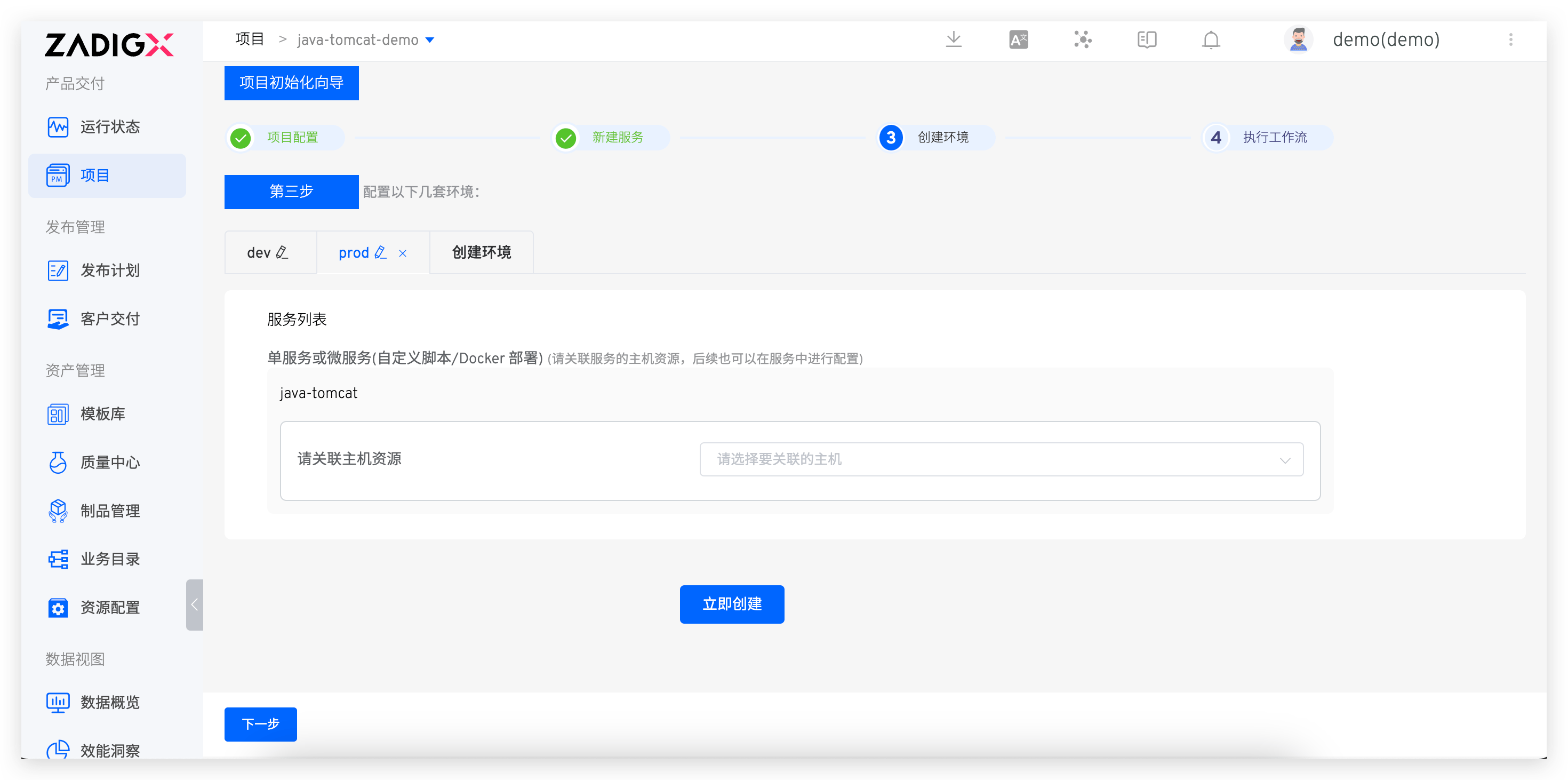Screen dimensions: 1568x780
Task: Open 资源配置 in sidebar
Action: coord(107,608)
